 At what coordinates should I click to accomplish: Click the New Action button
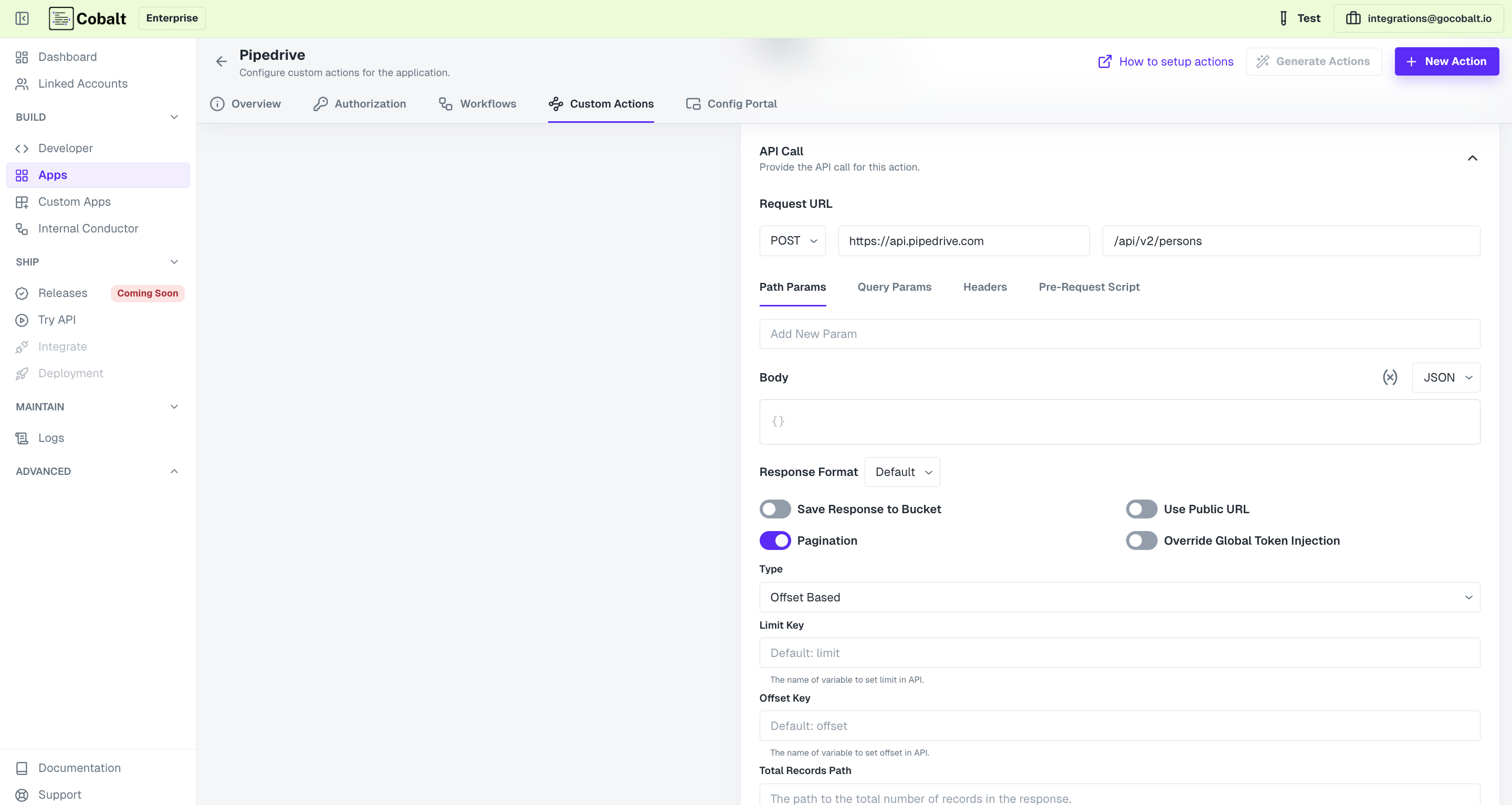click(1446, 61)
